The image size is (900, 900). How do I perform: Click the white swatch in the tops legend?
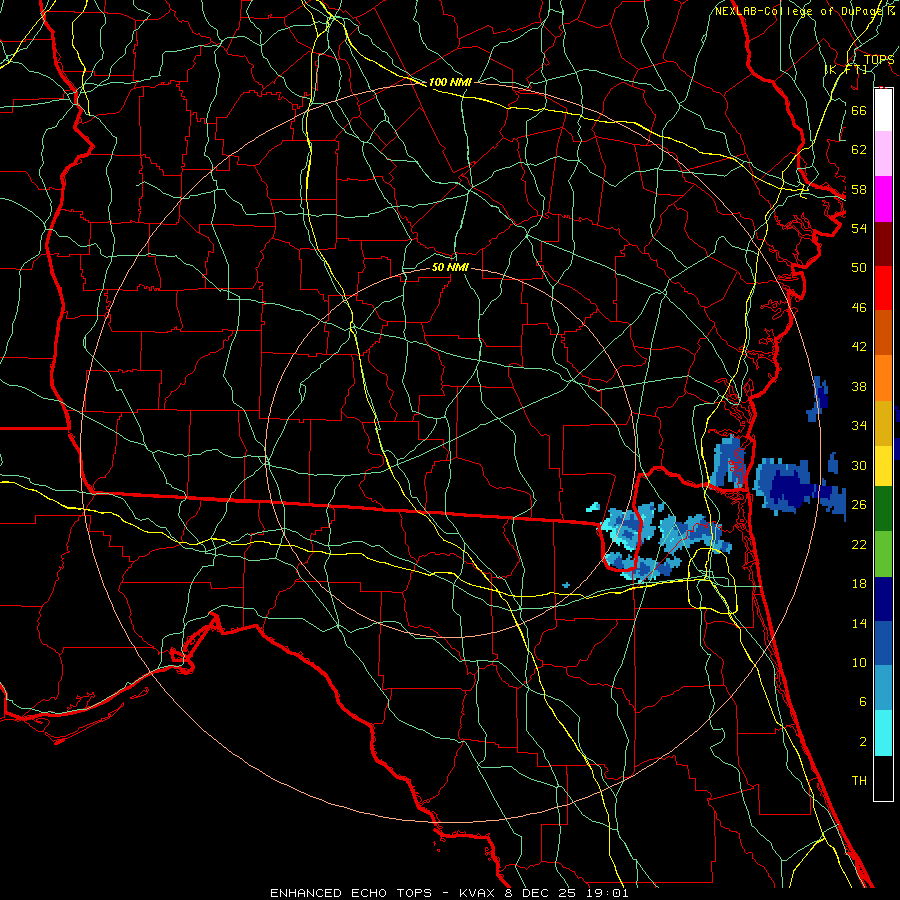point(883,110)
